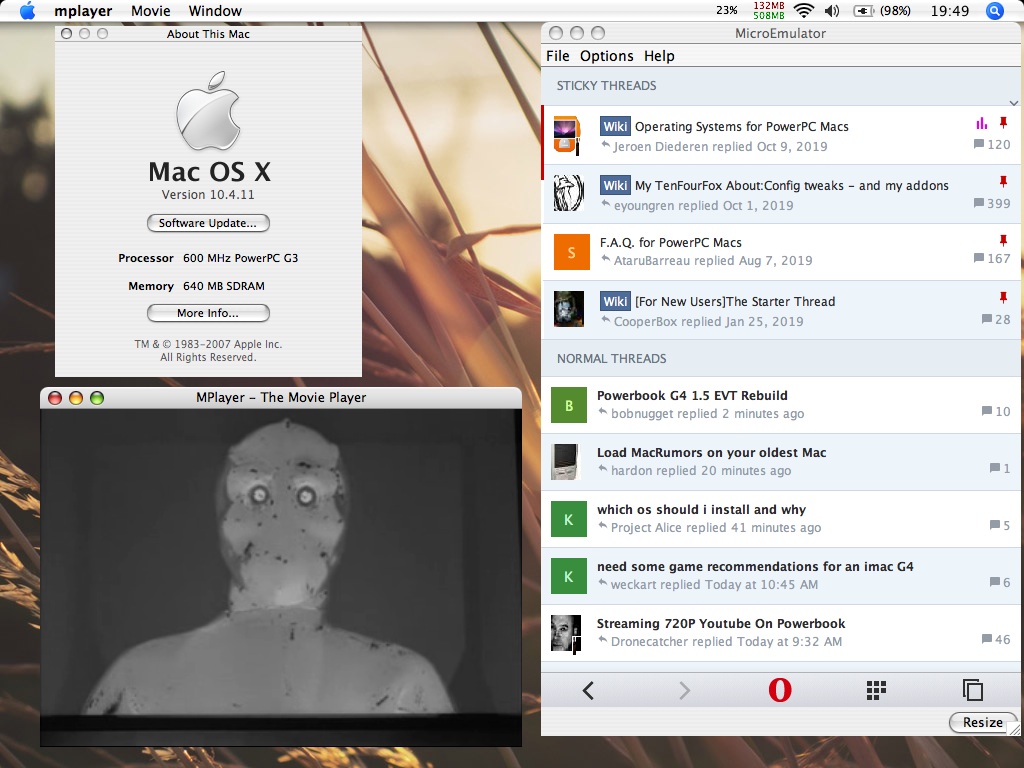Click pin icon on TenFourFox tweaks thread

[1003, 181]
